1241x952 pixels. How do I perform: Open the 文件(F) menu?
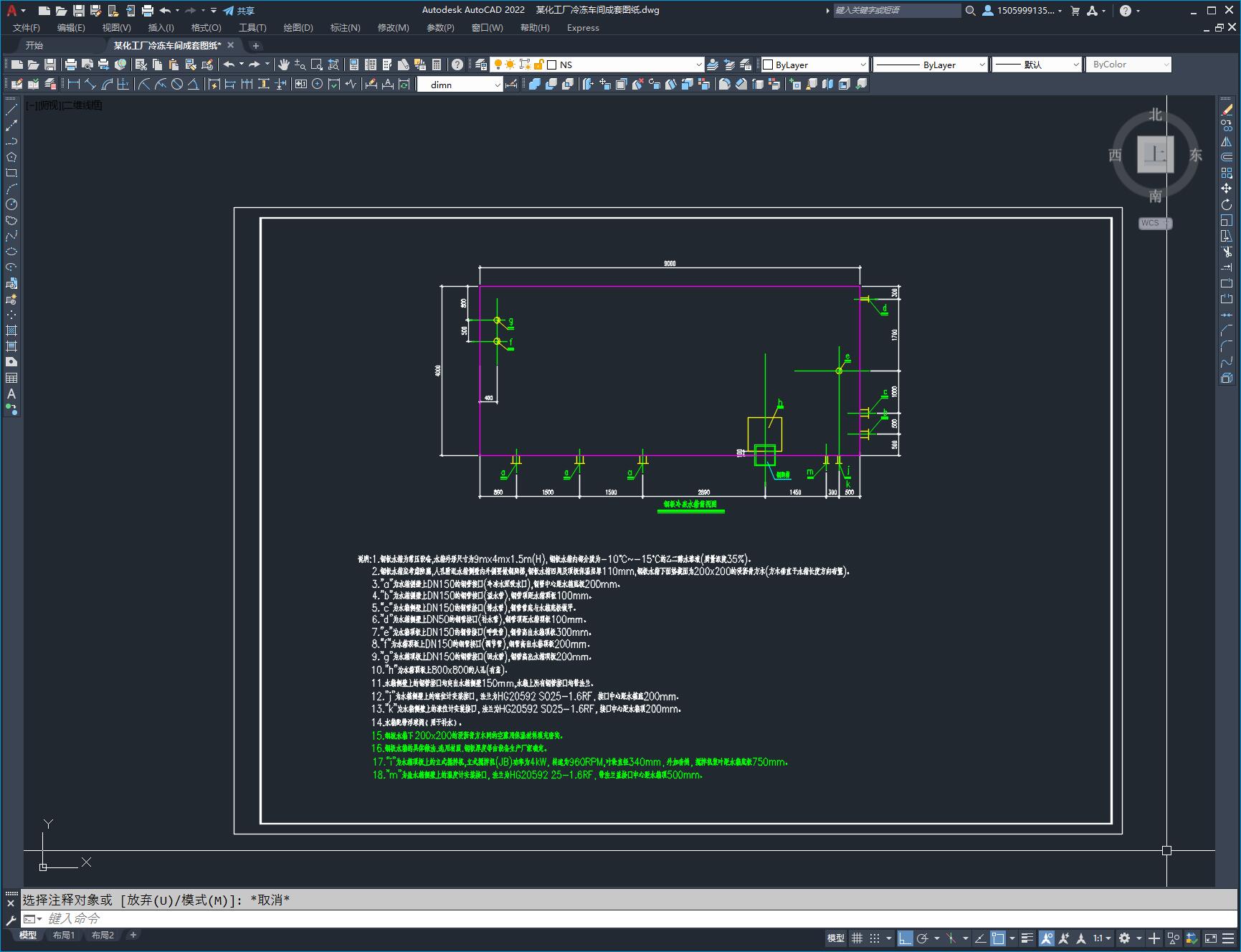coord(27,27)
